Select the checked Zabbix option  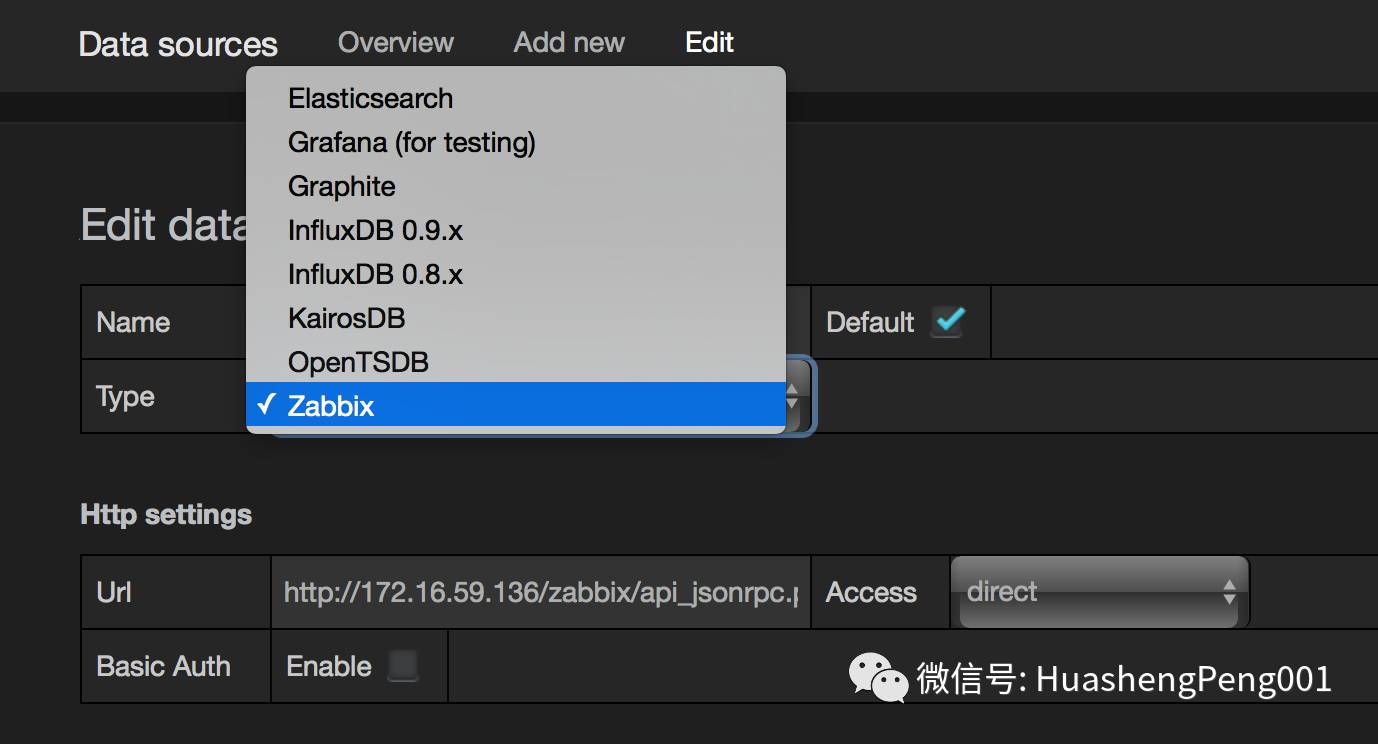[330, 406]
